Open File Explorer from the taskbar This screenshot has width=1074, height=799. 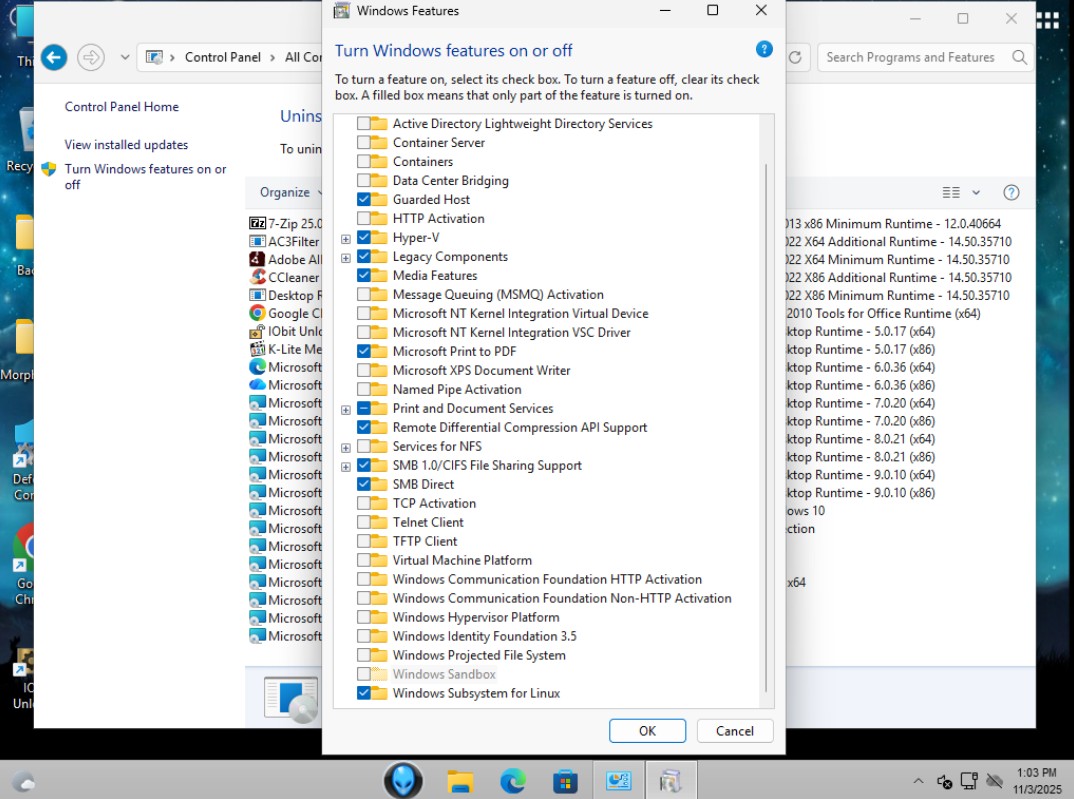pos(460,781)
